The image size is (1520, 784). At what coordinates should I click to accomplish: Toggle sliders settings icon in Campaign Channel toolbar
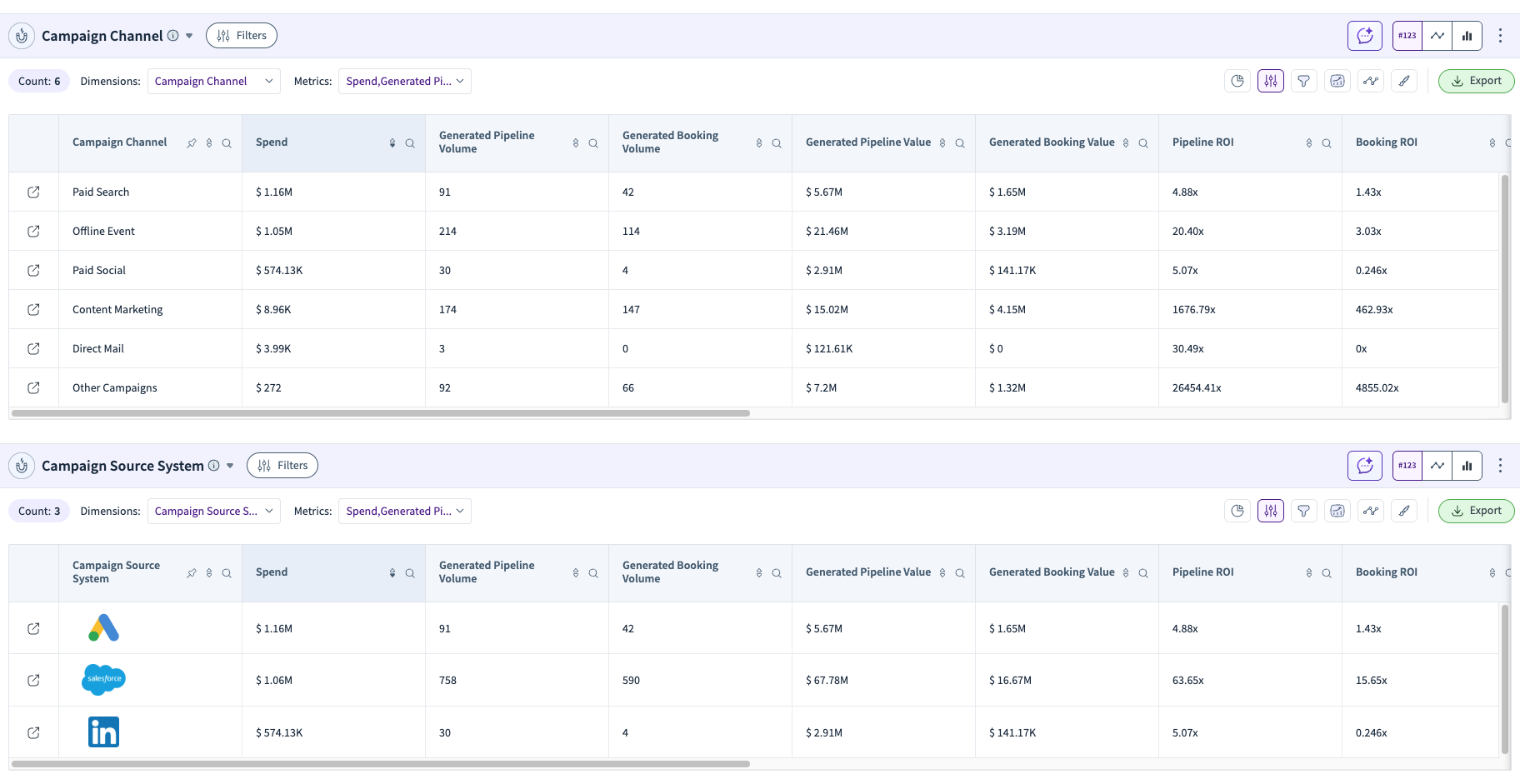[x=1271, y=81]
